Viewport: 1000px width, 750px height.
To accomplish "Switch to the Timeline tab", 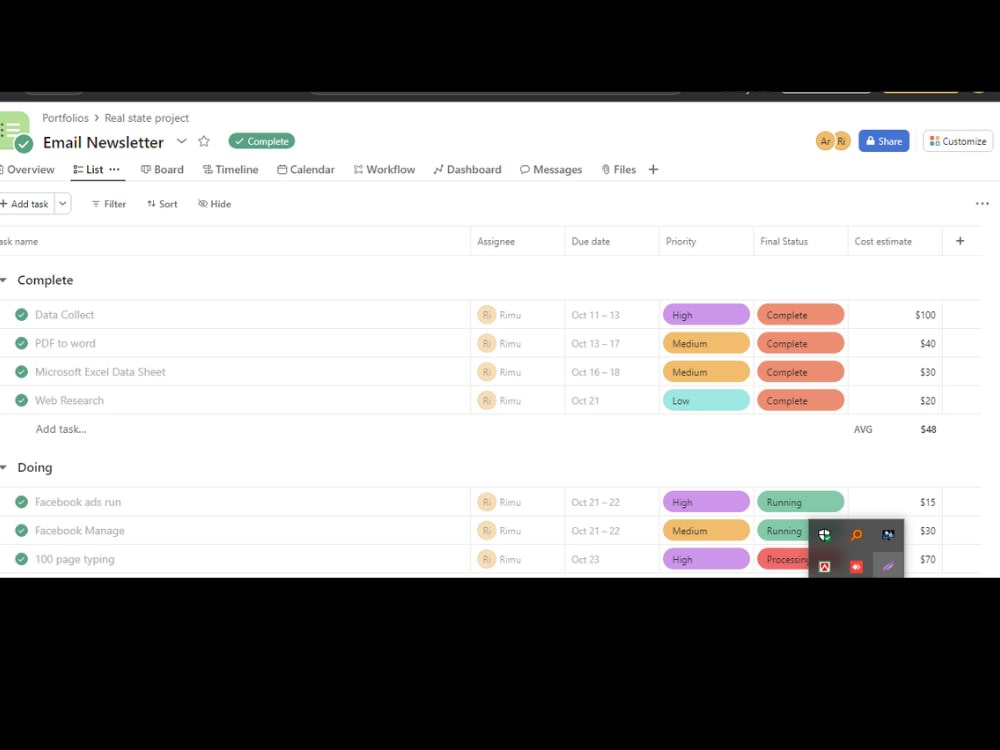I will 230,170.
